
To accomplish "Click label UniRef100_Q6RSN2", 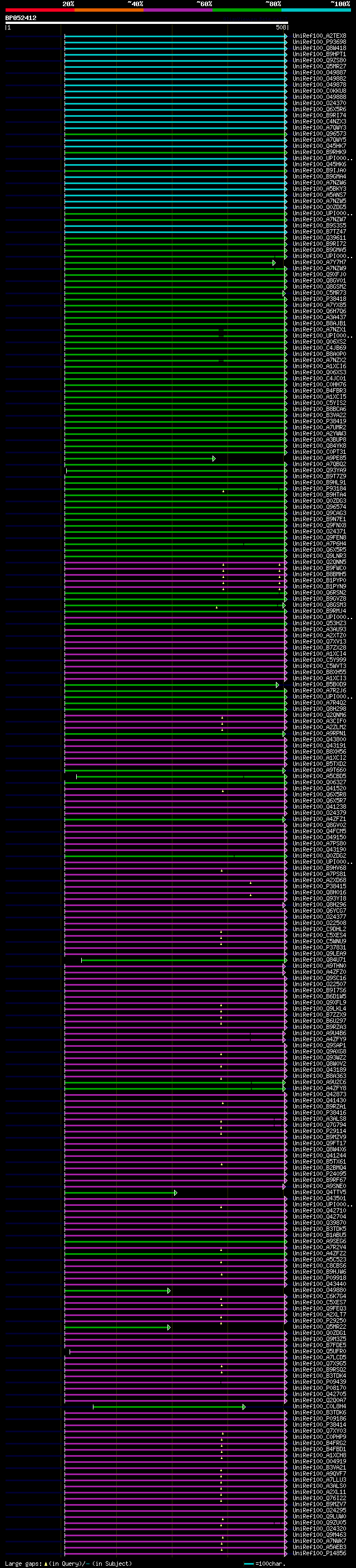I will coord(319,593).
